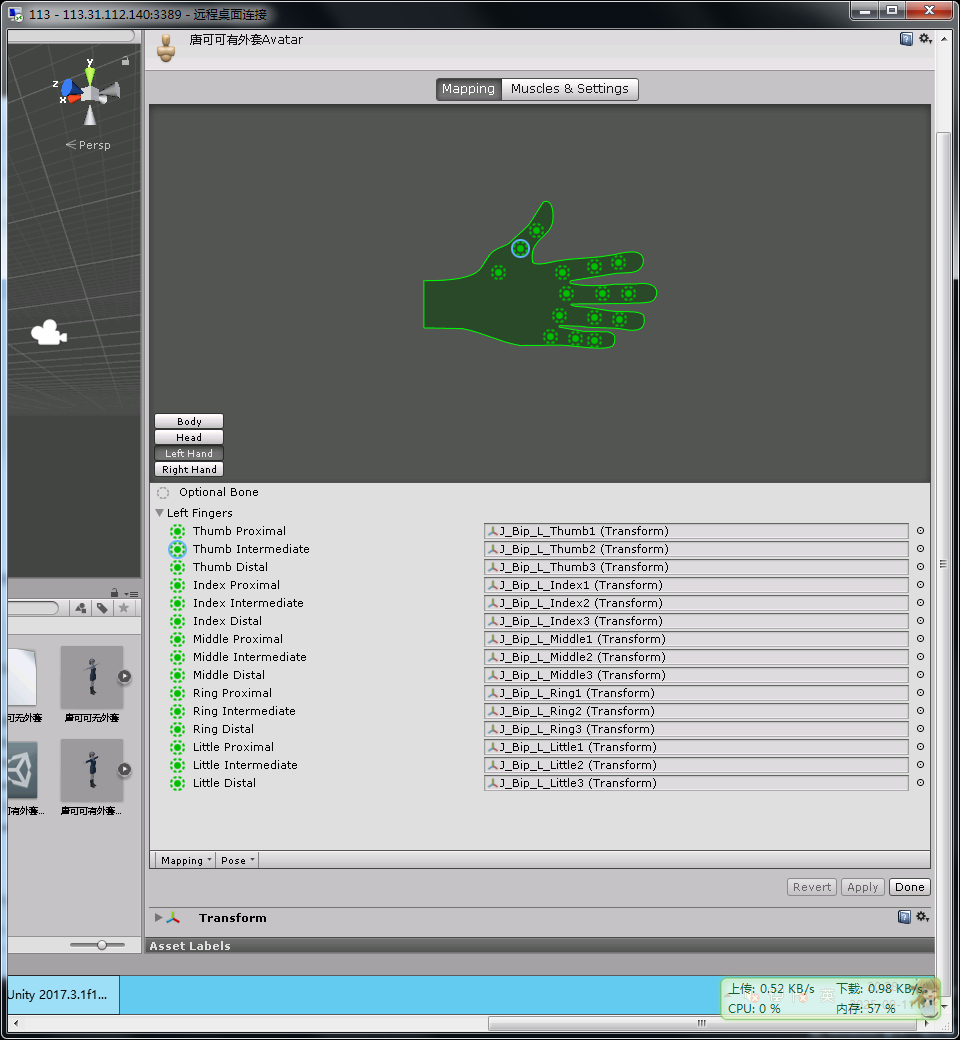
Task: Click the Little Distal bone indicator icon
Action: coord(177,783)
